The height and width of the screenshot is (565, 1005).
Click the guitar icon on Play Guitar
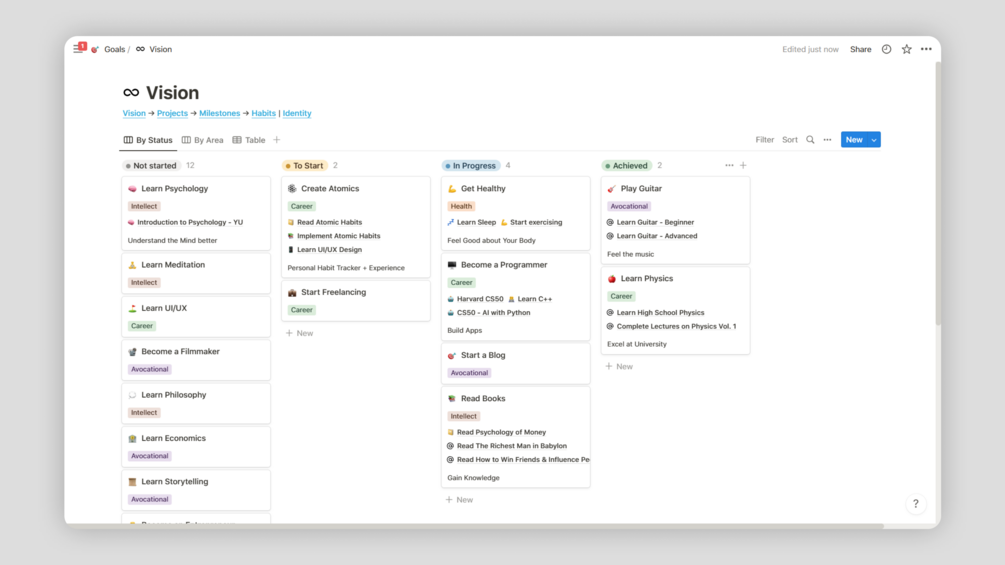[x=611, y=188]
